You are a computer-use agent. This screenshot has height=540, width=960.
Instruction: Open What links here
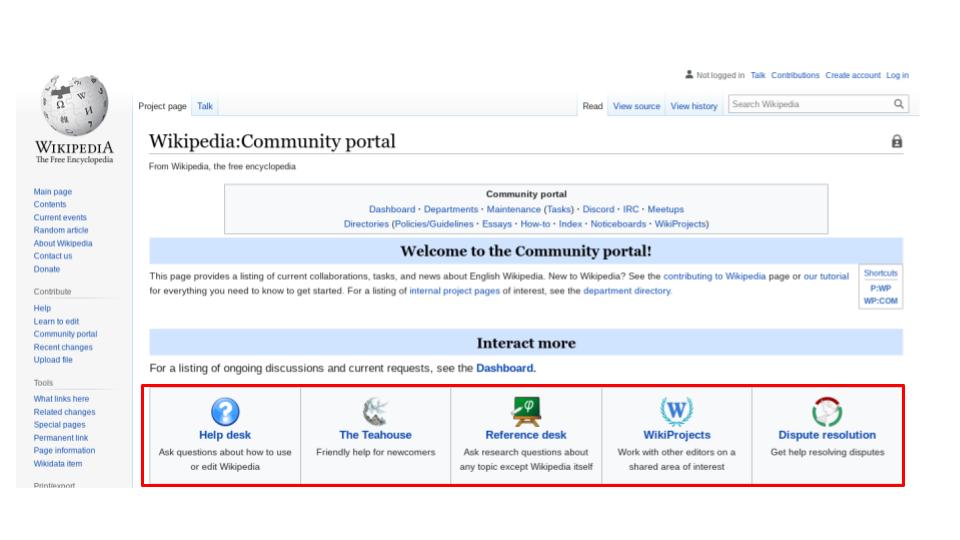tap(61, 399)
